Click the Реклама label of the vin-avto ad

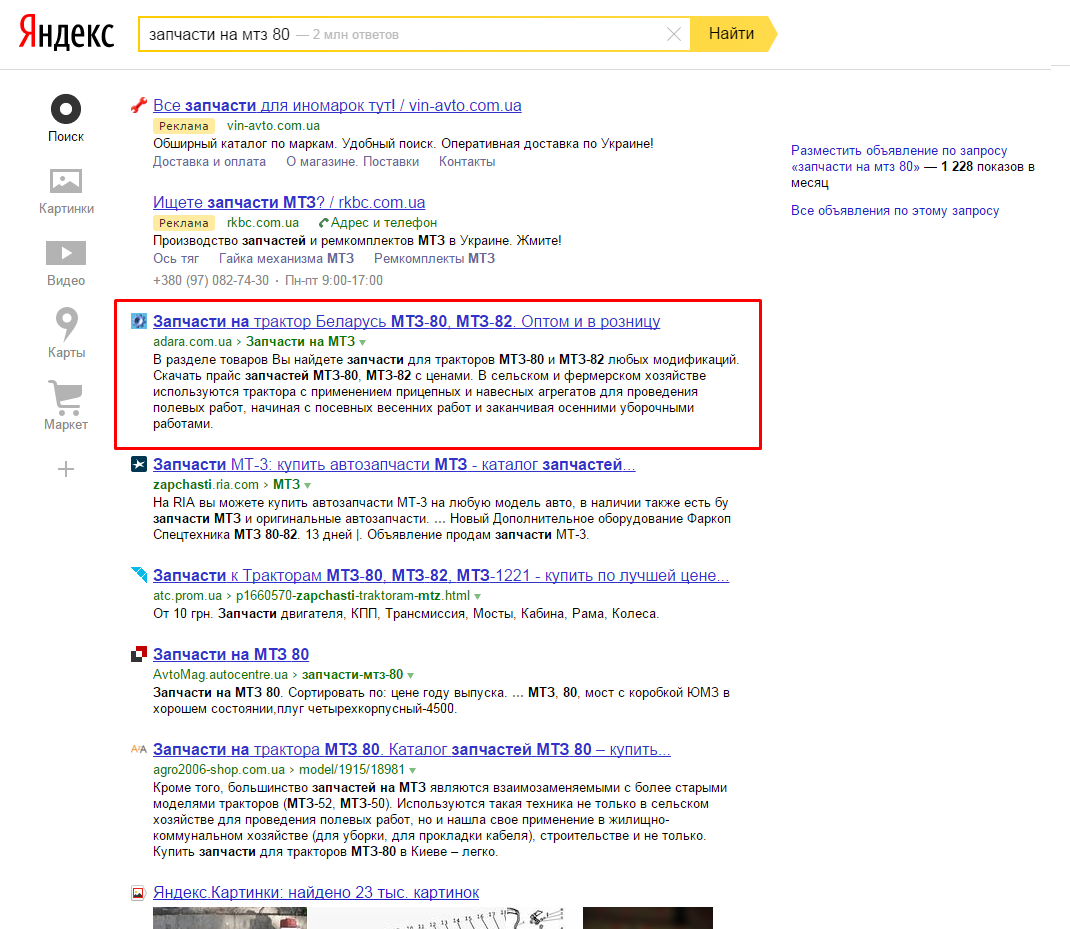pyautogui.click(x=184, y=126)
